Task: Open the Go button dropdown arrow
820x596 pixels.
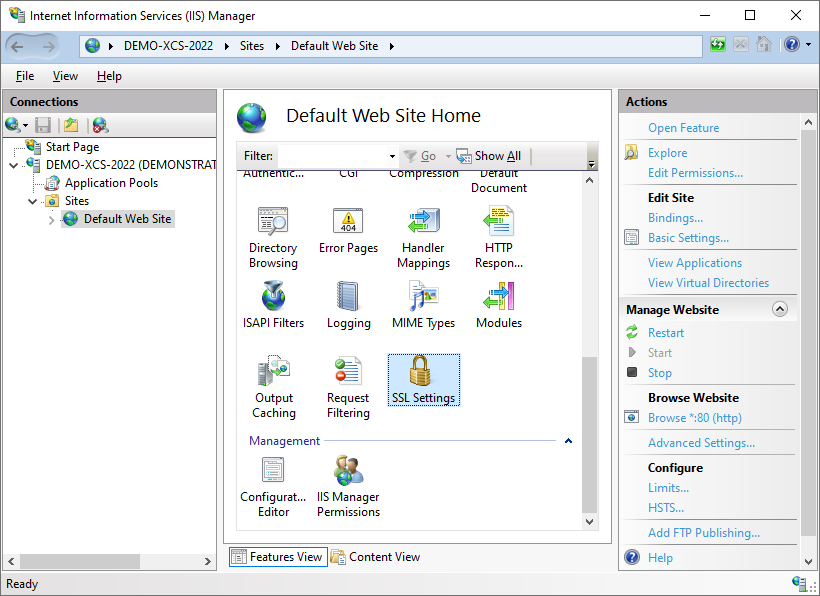Action: (448, 156)
